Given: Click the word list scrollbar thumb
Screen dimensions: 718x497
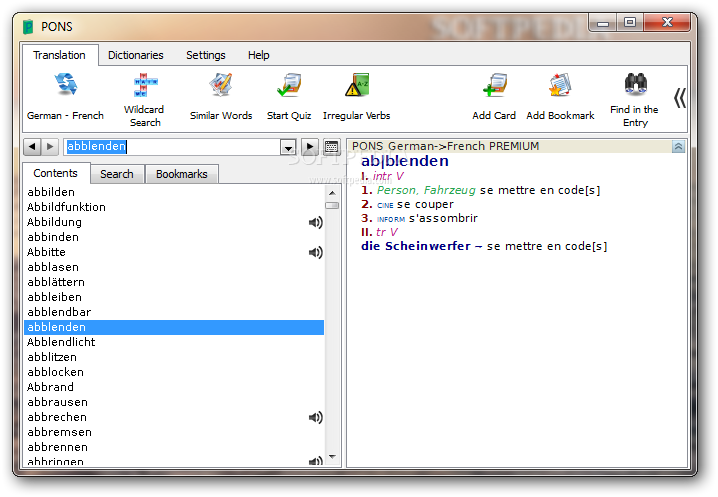Looking at the screenshot, I should tap(332, 205).
